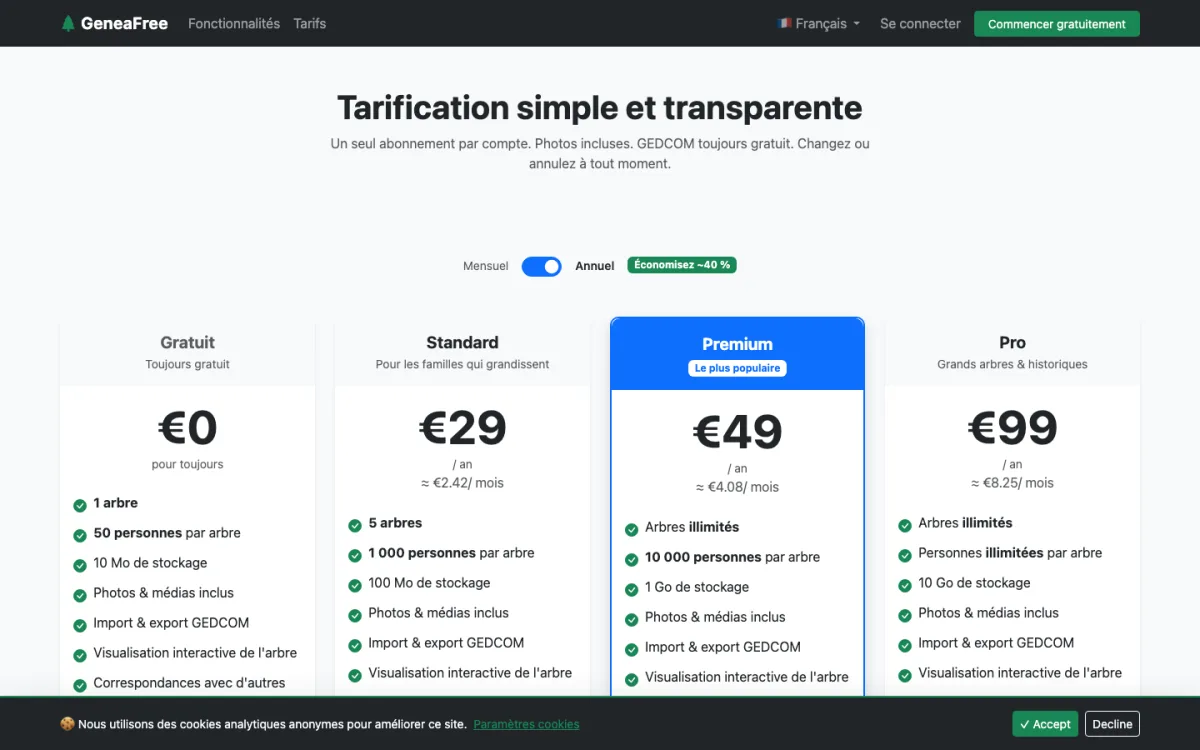
Task: Click the 'Le plus populaire' badge
Action: click(737, 368)
